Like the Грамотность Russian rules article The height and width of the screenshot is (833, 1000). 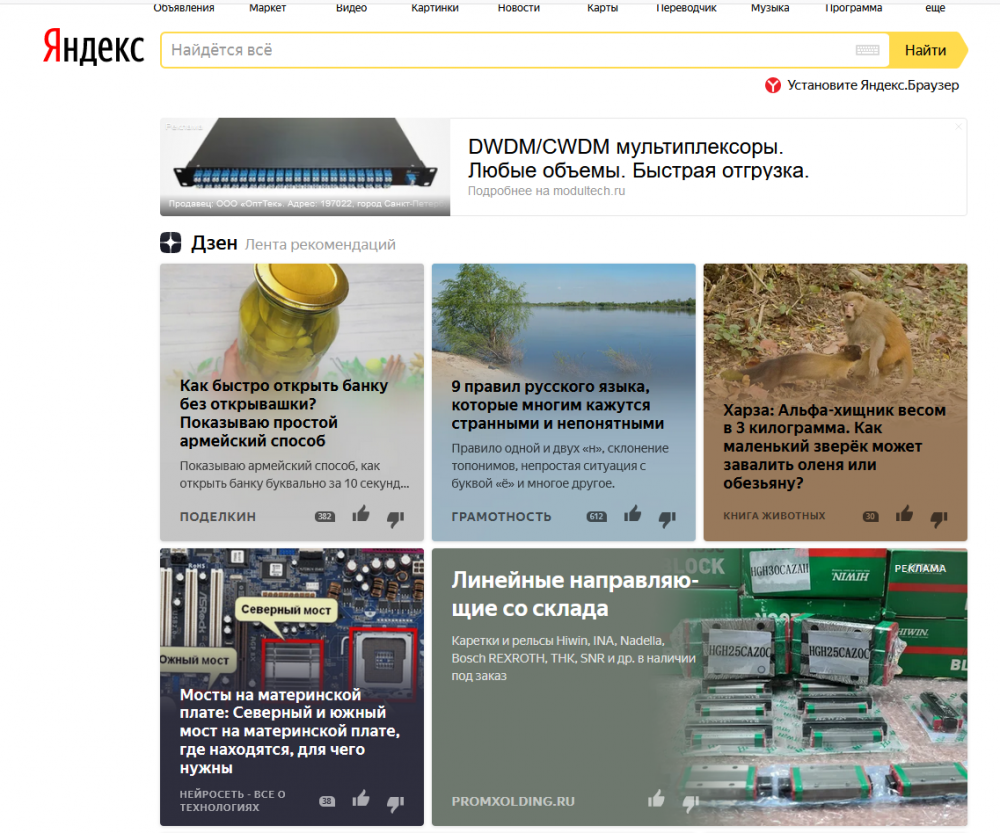pos(633,515)
